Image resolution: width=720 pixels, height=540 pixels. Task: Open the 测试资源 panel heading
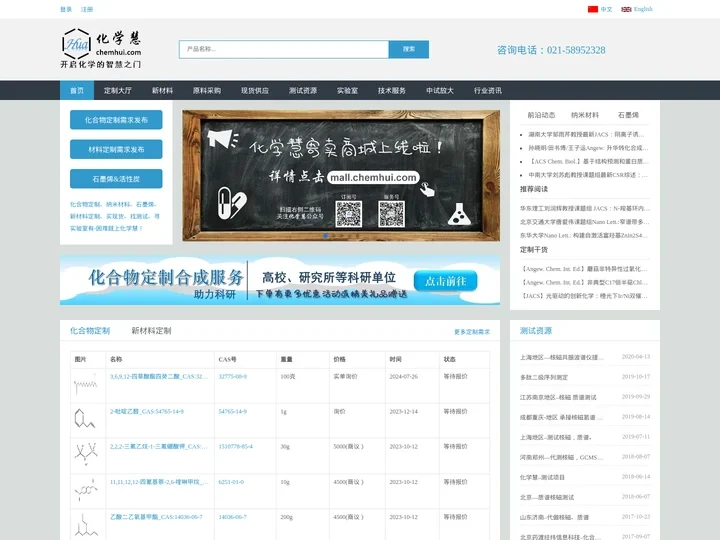tap(536, 331)
